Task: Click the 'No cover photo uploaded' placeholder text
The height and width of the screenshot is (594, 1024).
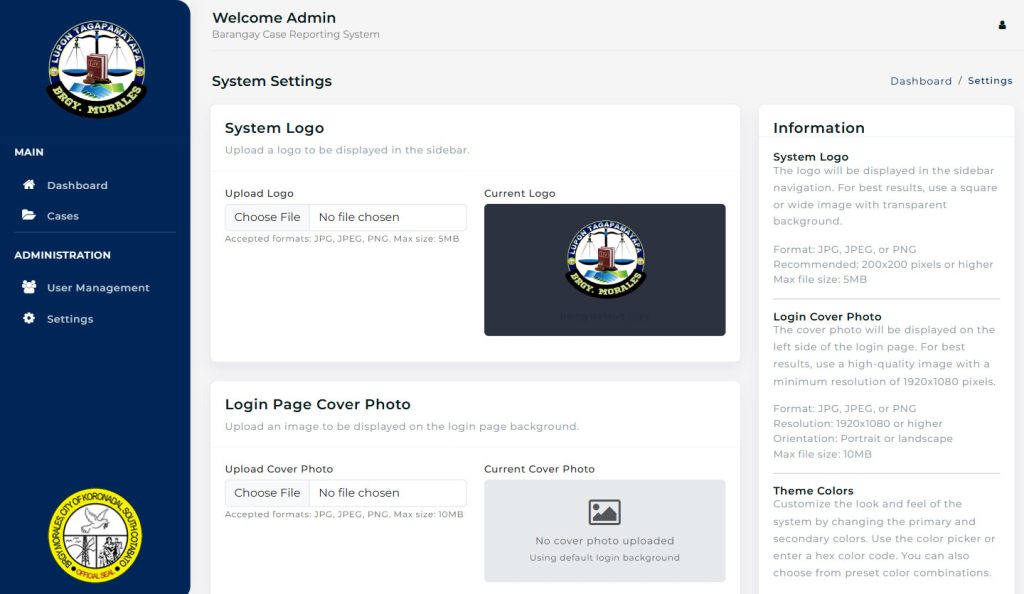Action: click(x=604, y=541)
